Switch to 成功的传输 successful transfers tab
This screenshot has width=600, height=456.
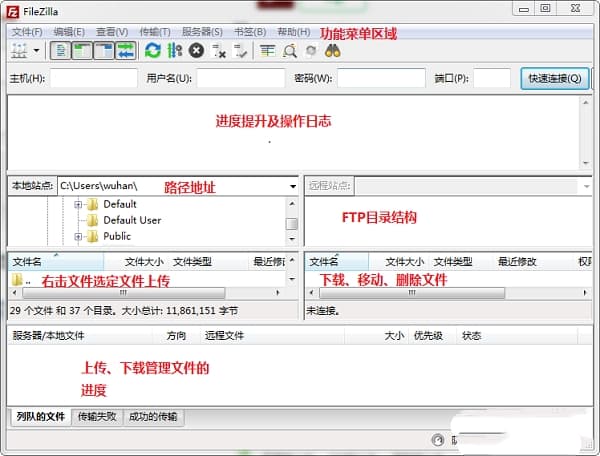point(153,416)
